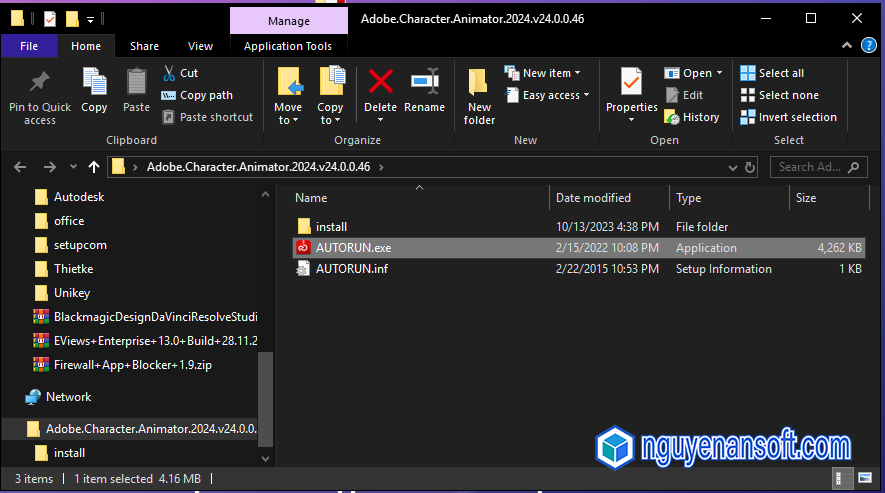Image resolution: width=885 pixels, height=493 pixels.
Task: Click History in the Open group
Action: click(692, 117)
